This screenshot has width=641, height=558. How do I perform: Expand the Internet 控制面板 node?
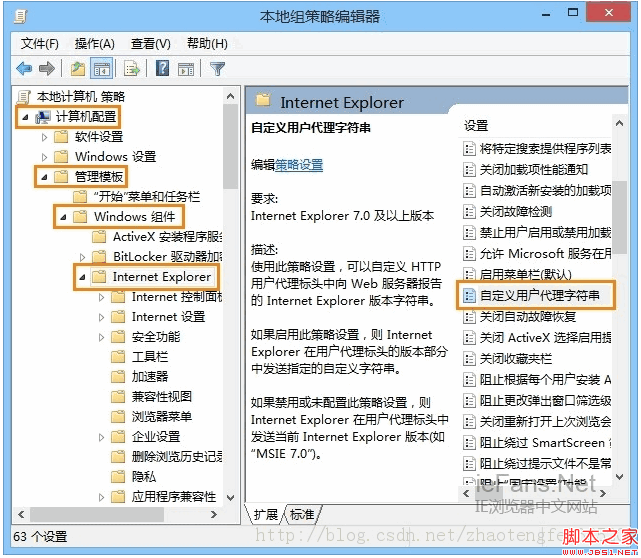pyautogui.click(x=101, y=297)
